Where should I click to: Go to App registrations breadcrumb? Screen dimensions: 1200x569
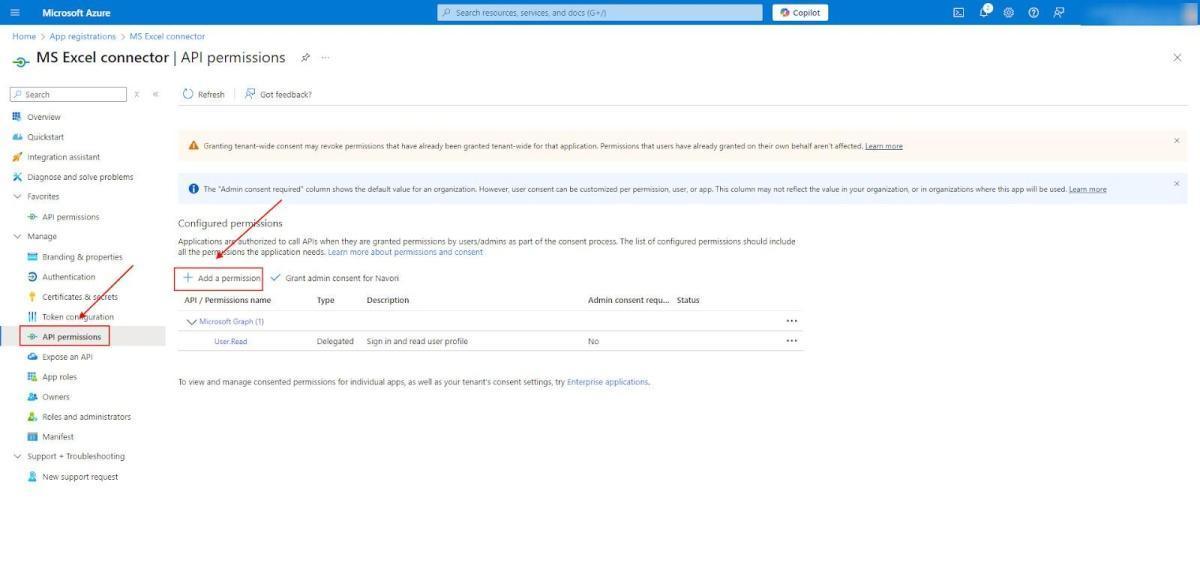pyautogui.click(x=83, y=36)
